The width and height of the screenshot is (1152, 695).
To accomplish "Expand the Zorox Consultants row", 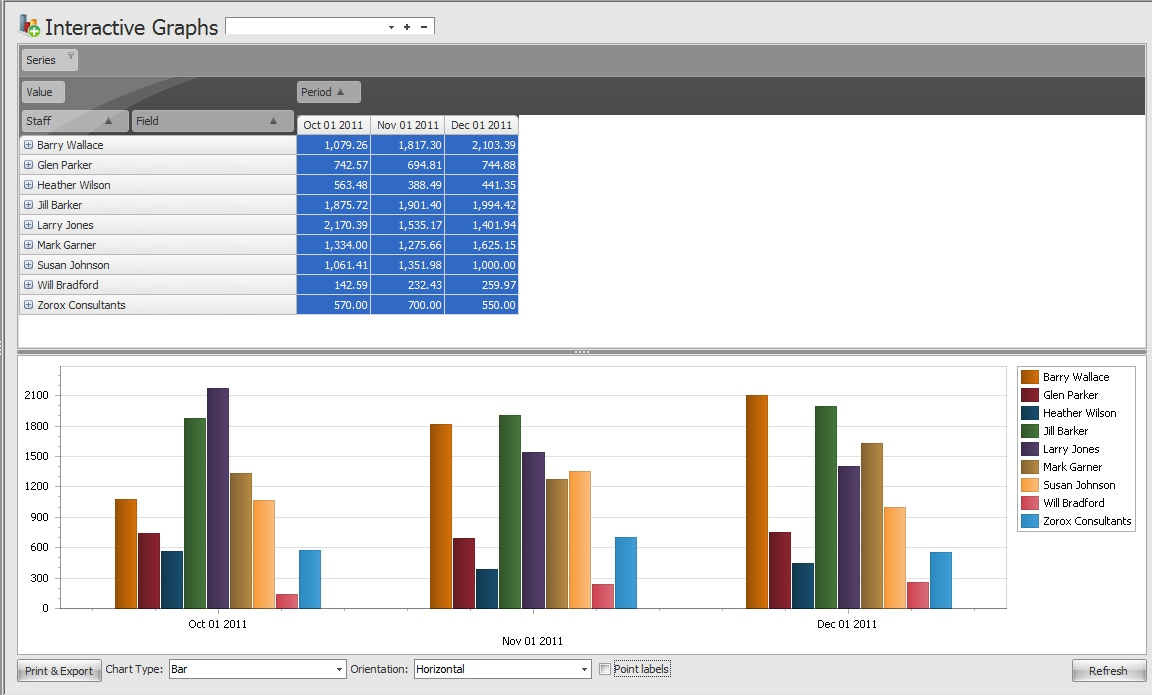I will pos(28,304).
